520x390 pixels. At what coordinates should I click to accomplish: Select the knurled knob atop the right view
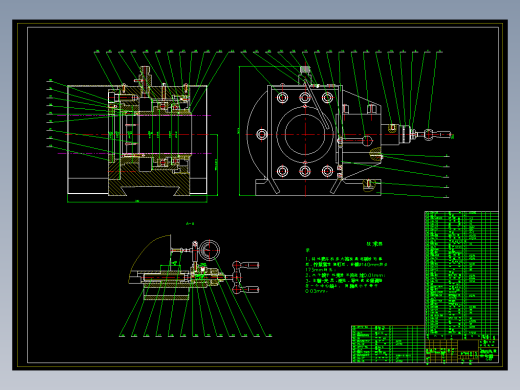tap(305, 70)
